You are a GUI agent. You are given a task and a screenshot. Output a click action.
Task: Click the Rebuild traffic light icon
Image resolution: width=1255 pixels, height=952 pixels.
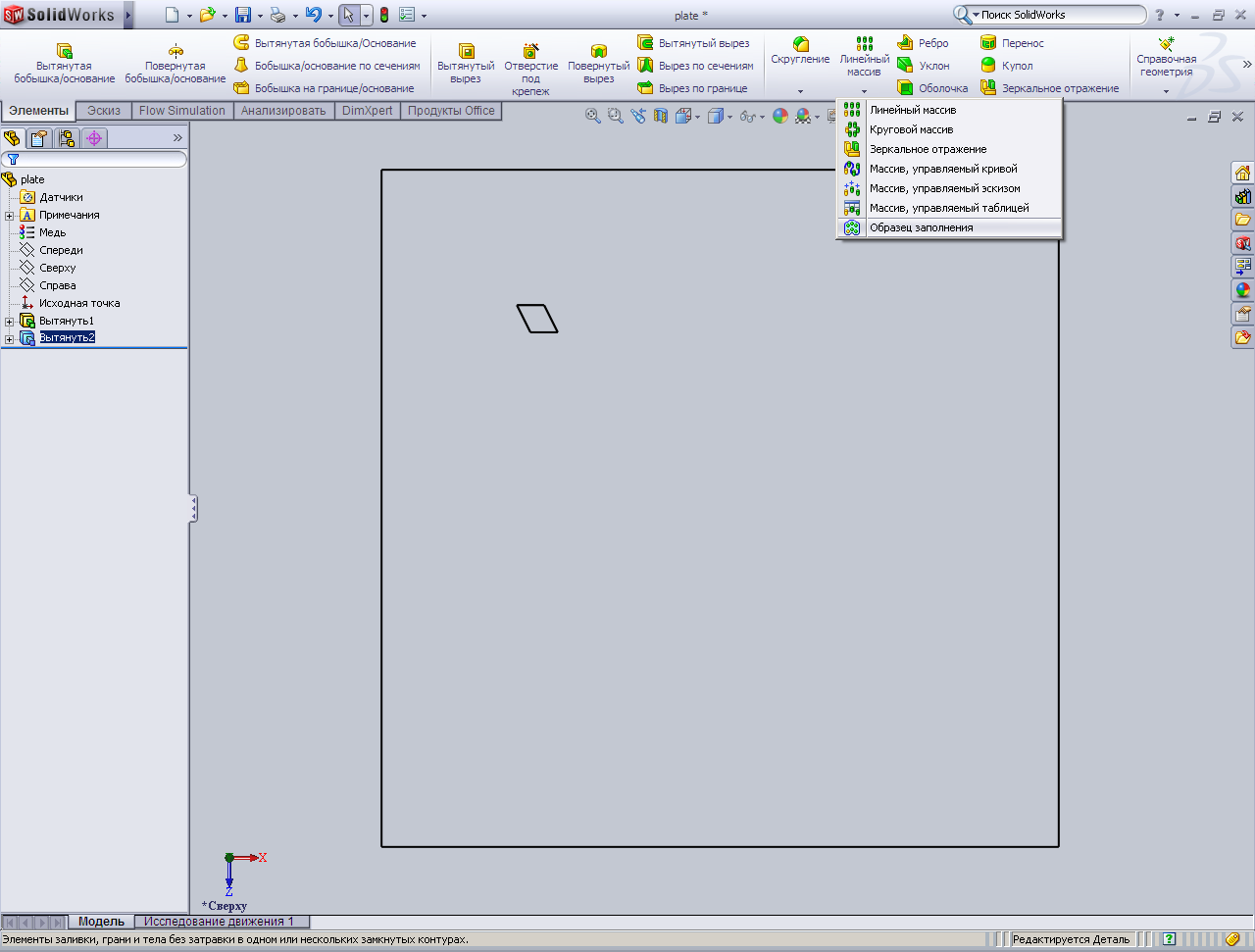click(x=384, y=15)
